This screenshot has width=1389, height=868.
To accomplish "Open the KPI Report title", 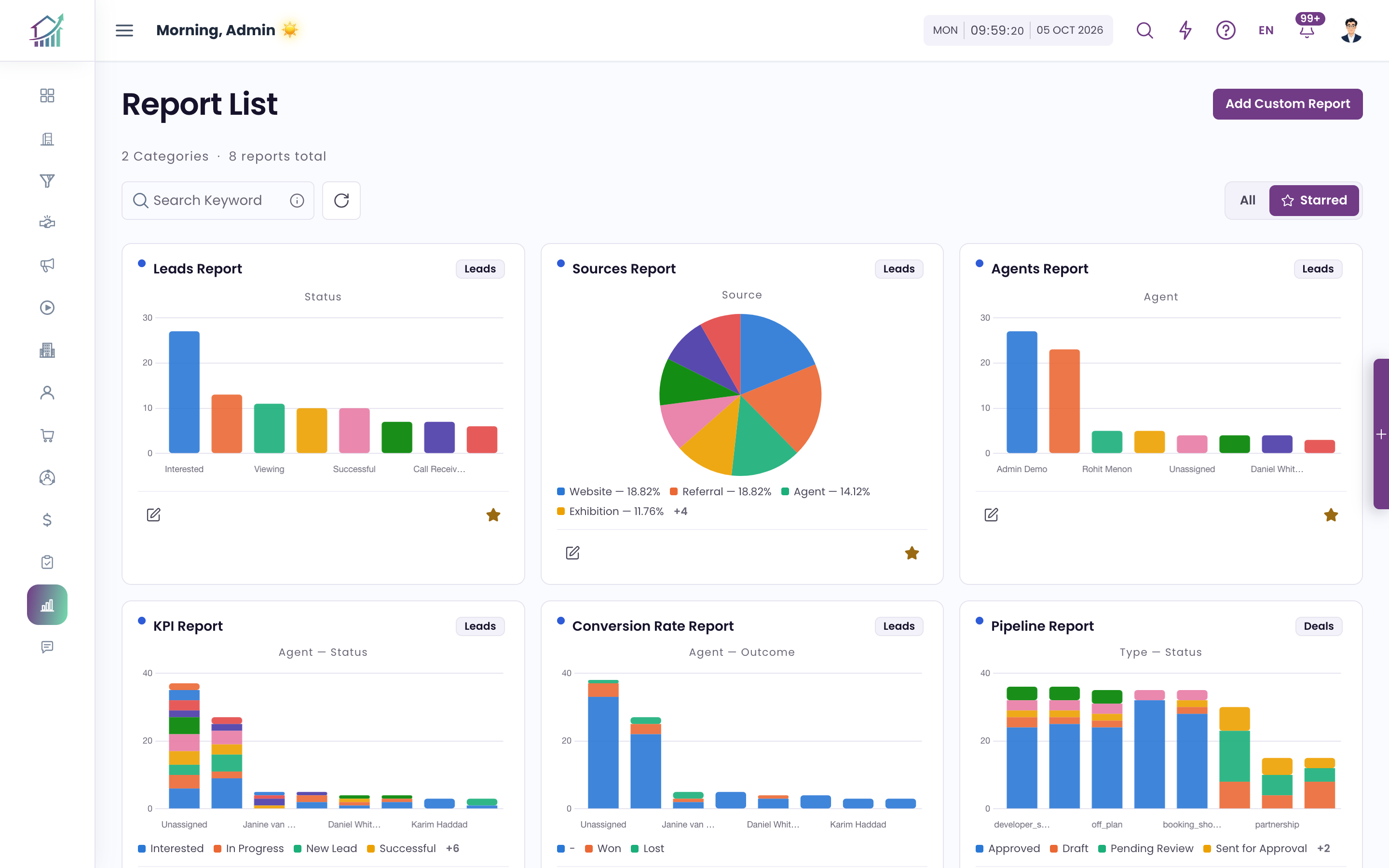I will [188, 626].
